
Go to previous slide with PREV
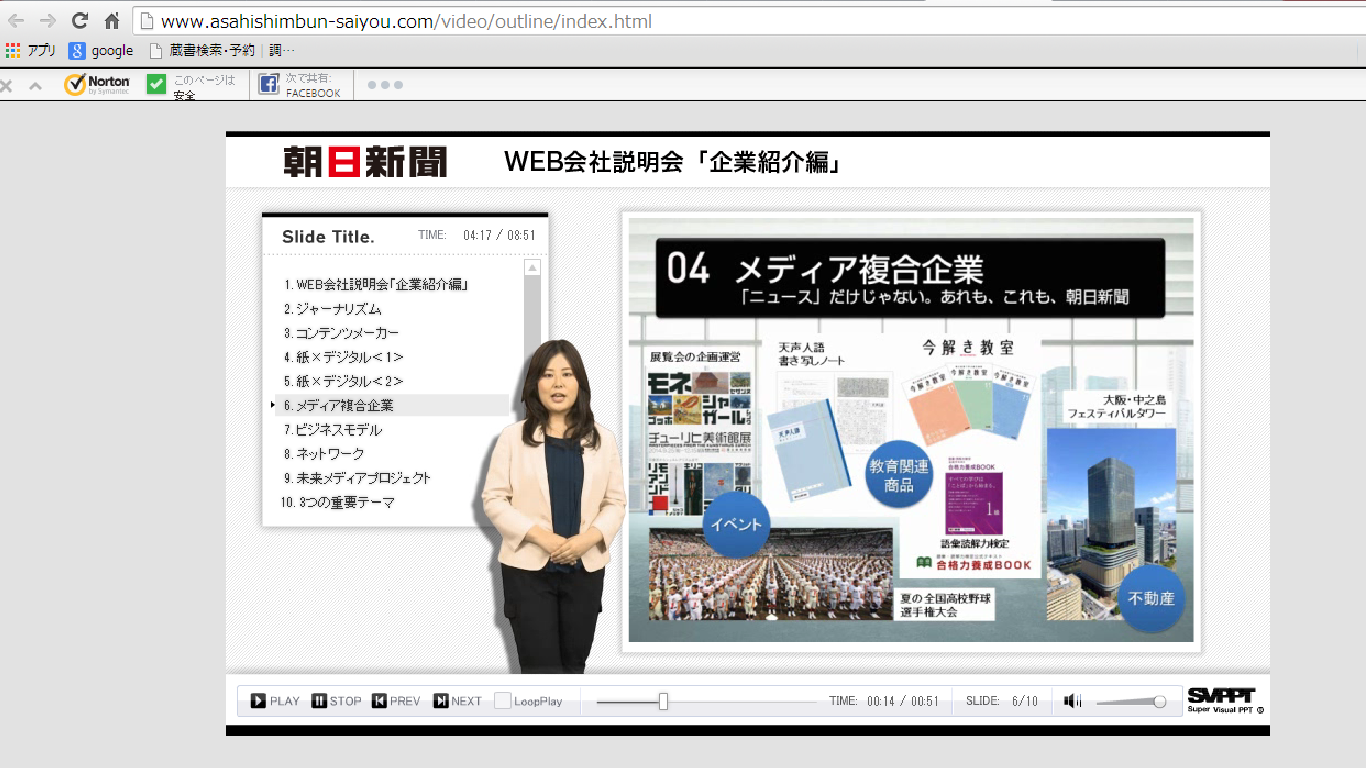(x=396, y=701)
